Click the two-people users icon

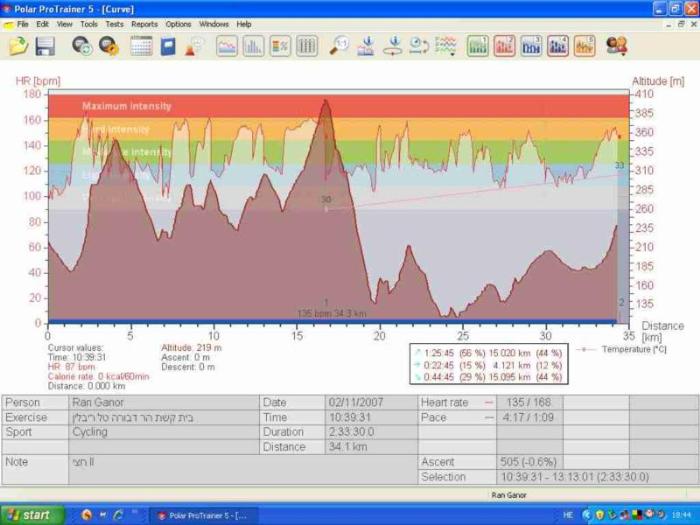click(x=617, y=45)
